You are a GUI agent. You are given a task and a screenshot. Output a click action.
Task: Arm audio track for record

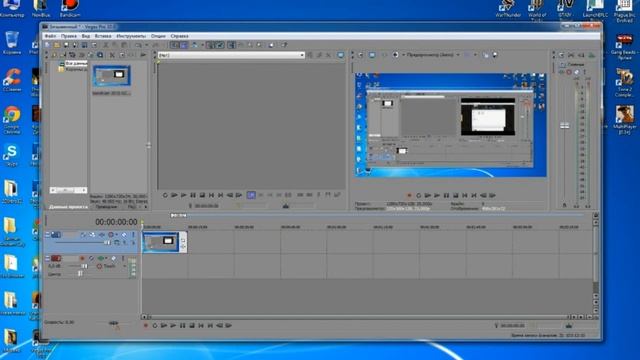(x=82, y=258)
